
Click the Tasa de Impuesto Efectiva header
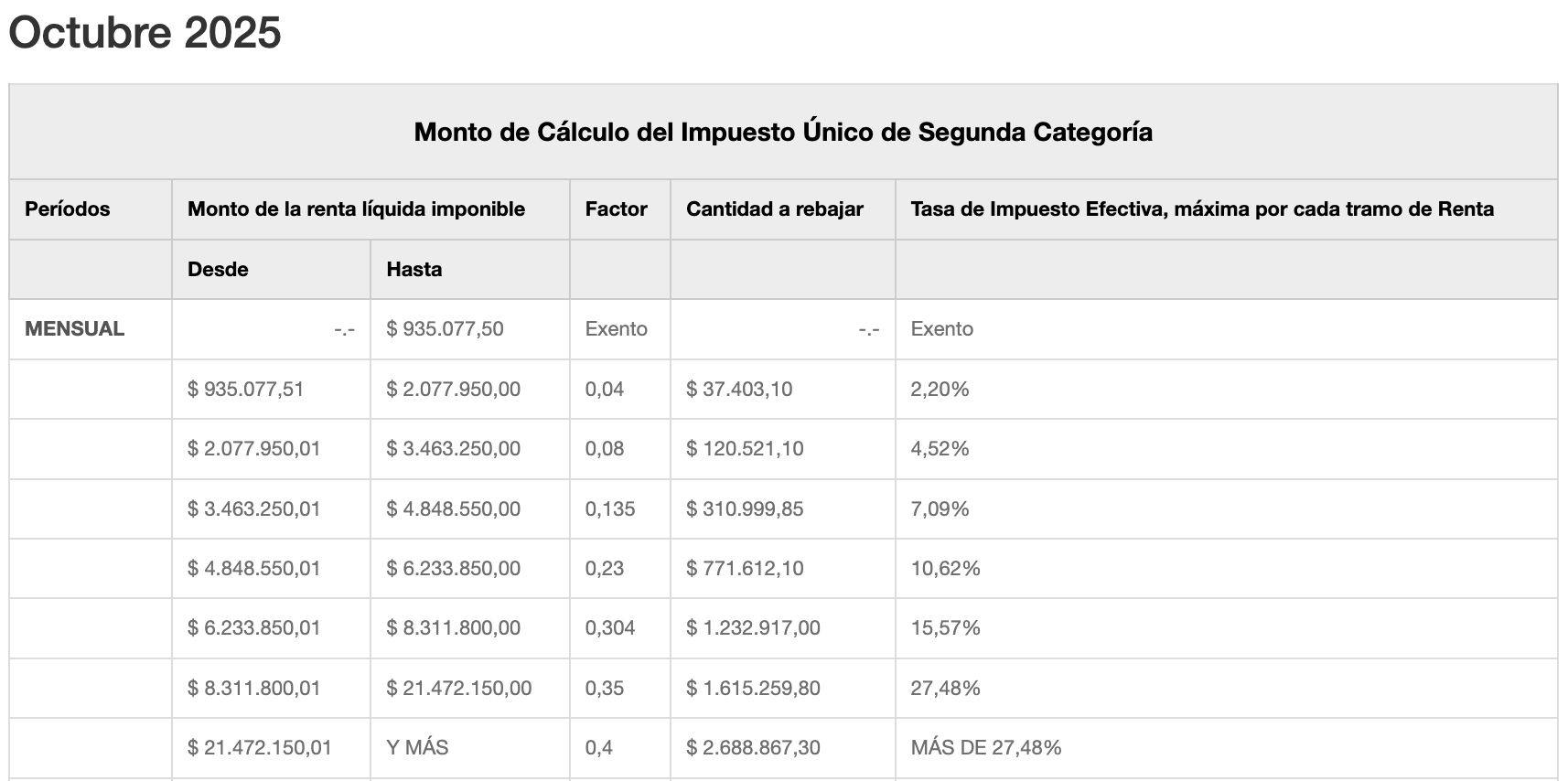pos(1202,209)
